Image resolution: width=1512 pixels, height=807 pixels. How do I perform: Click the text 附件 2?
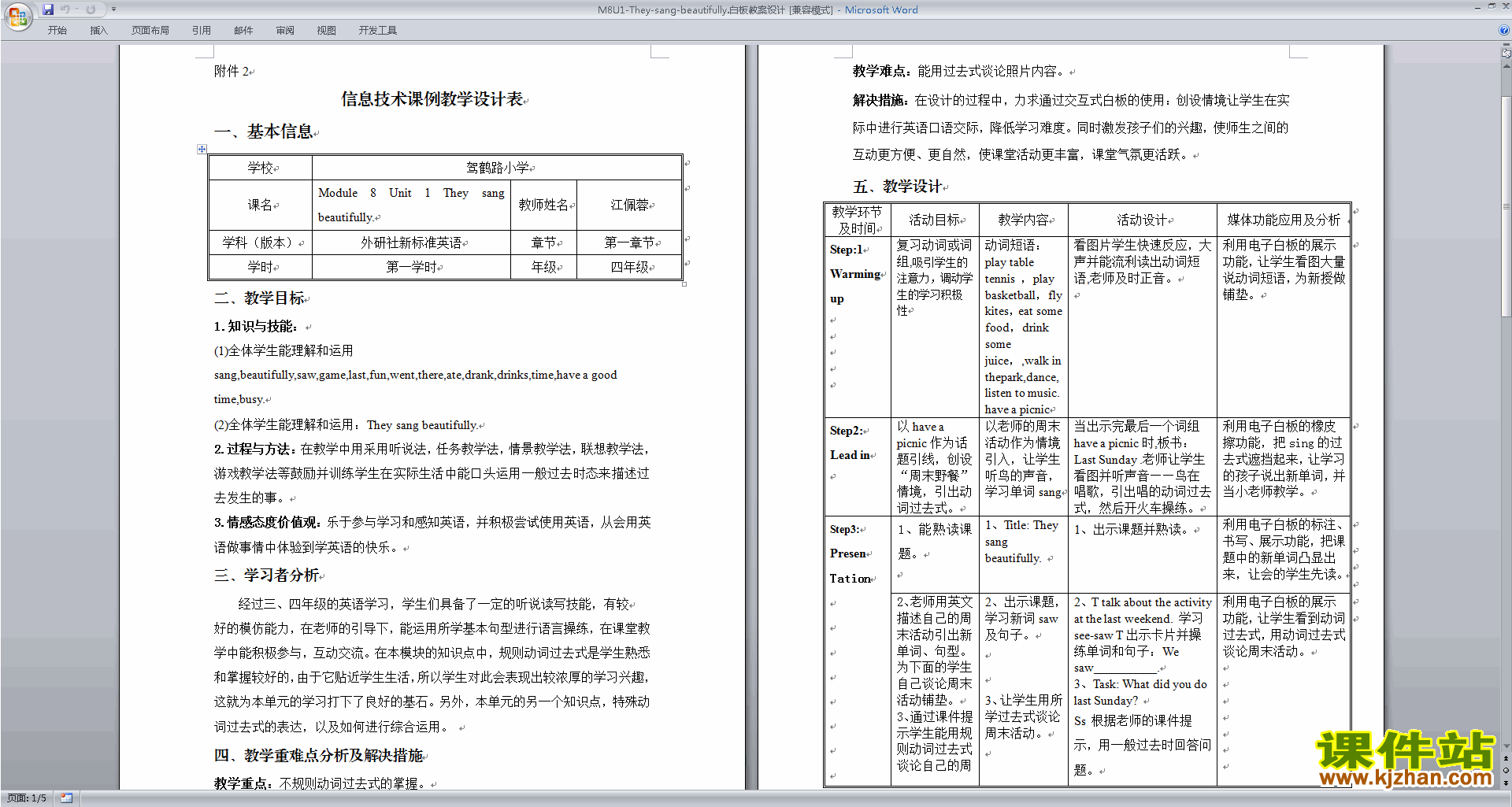(x=232, y=71)
